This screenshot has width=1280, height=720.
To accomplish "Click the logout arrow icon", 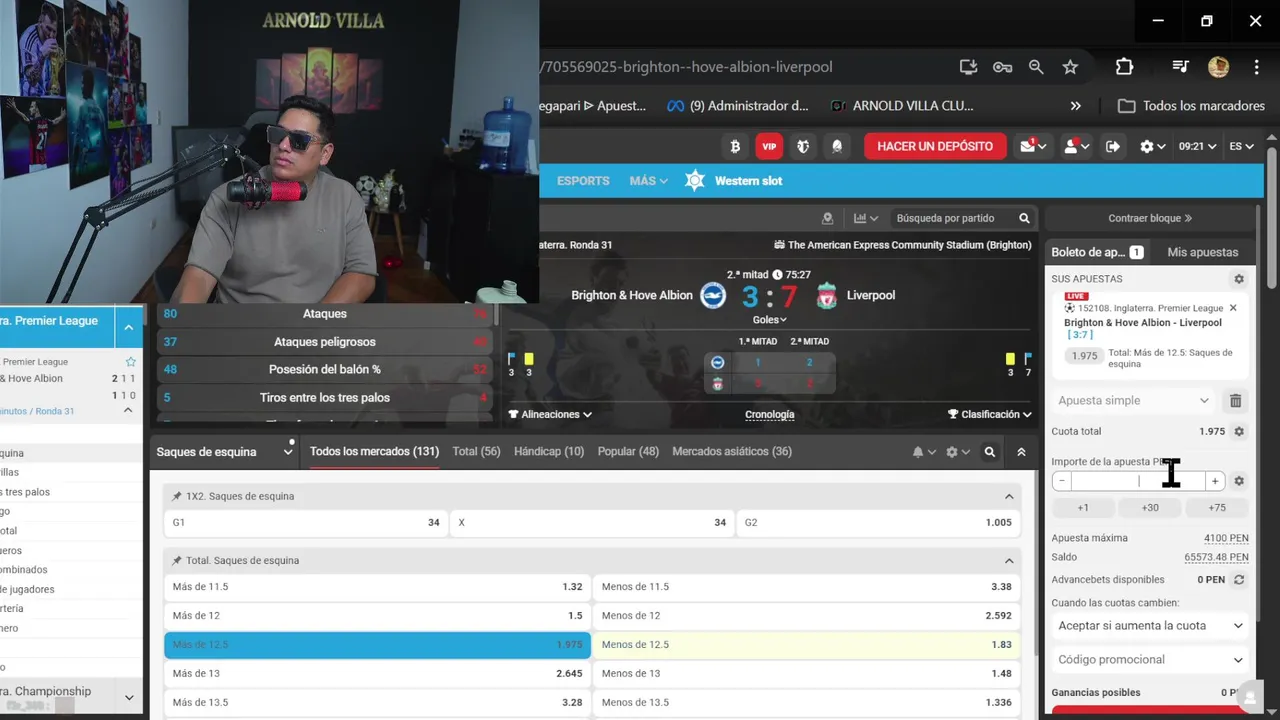I will (1113, 146).
